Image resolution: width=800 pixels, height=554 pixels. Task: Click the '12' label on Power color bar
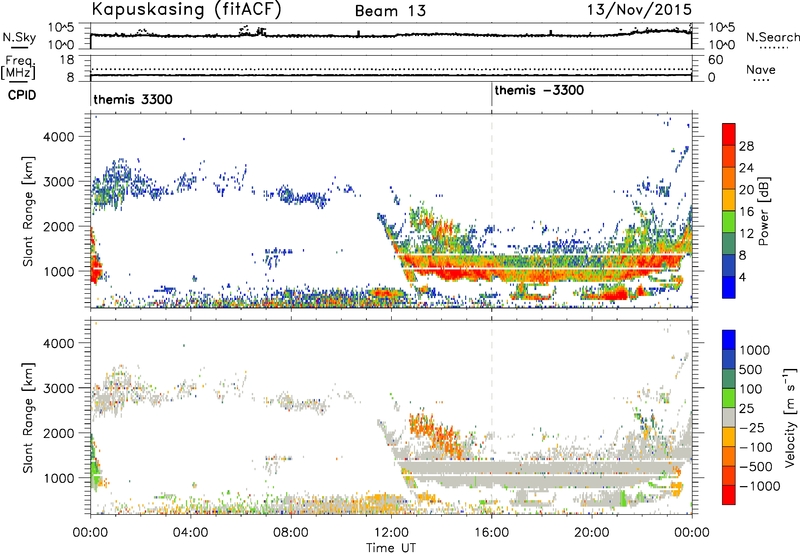(746, 234)
